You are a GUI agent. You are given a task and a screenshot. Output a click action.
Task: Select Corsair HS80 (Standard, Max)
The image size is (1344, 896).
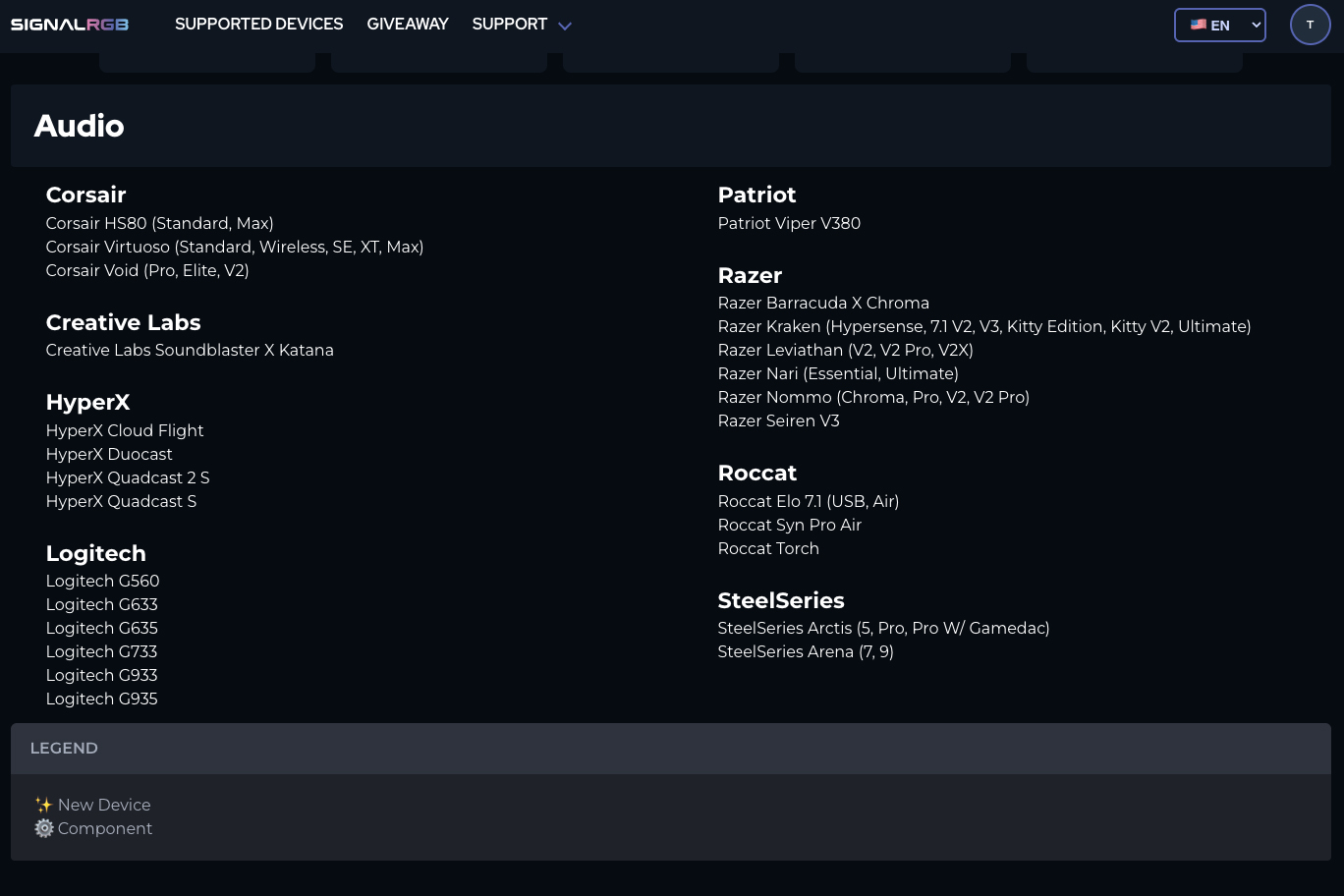(x=160, y=223)
